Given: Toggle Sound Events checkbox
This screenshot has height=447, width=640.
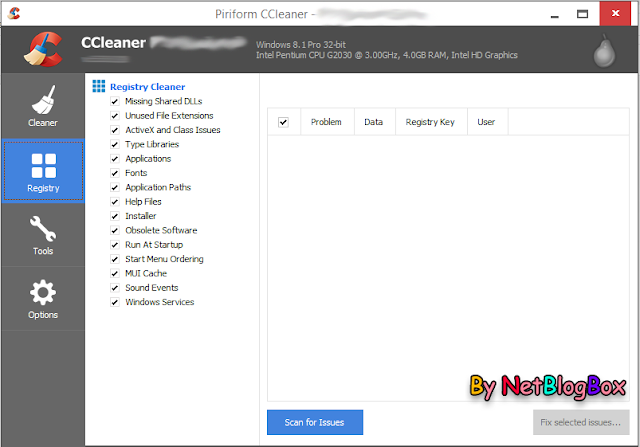Looking at the screenshot, I should click(115, 288).
